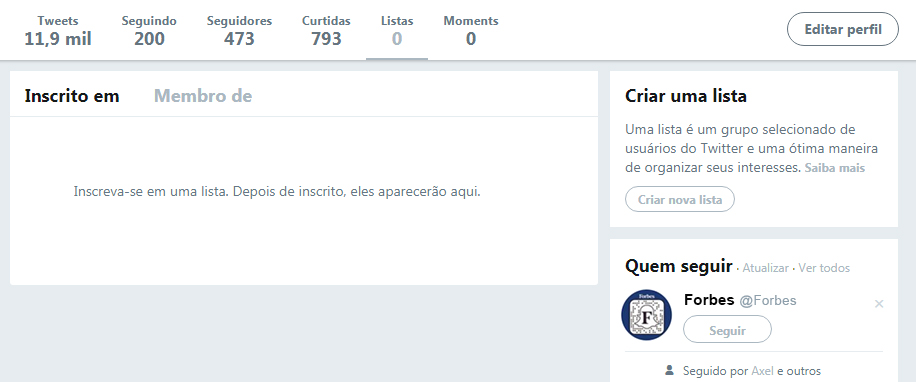This screenshot has width=916, height=382.
Task: Click the Editar perfil button
Action: coord(843,29)
